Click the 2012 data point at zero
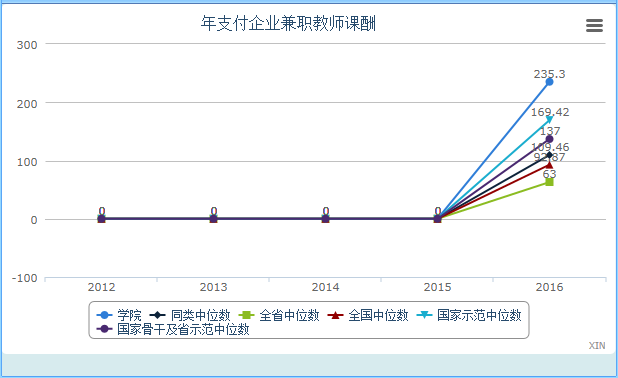Image resolution: width=618 pixels, height=378 pixels. point(101,219)
